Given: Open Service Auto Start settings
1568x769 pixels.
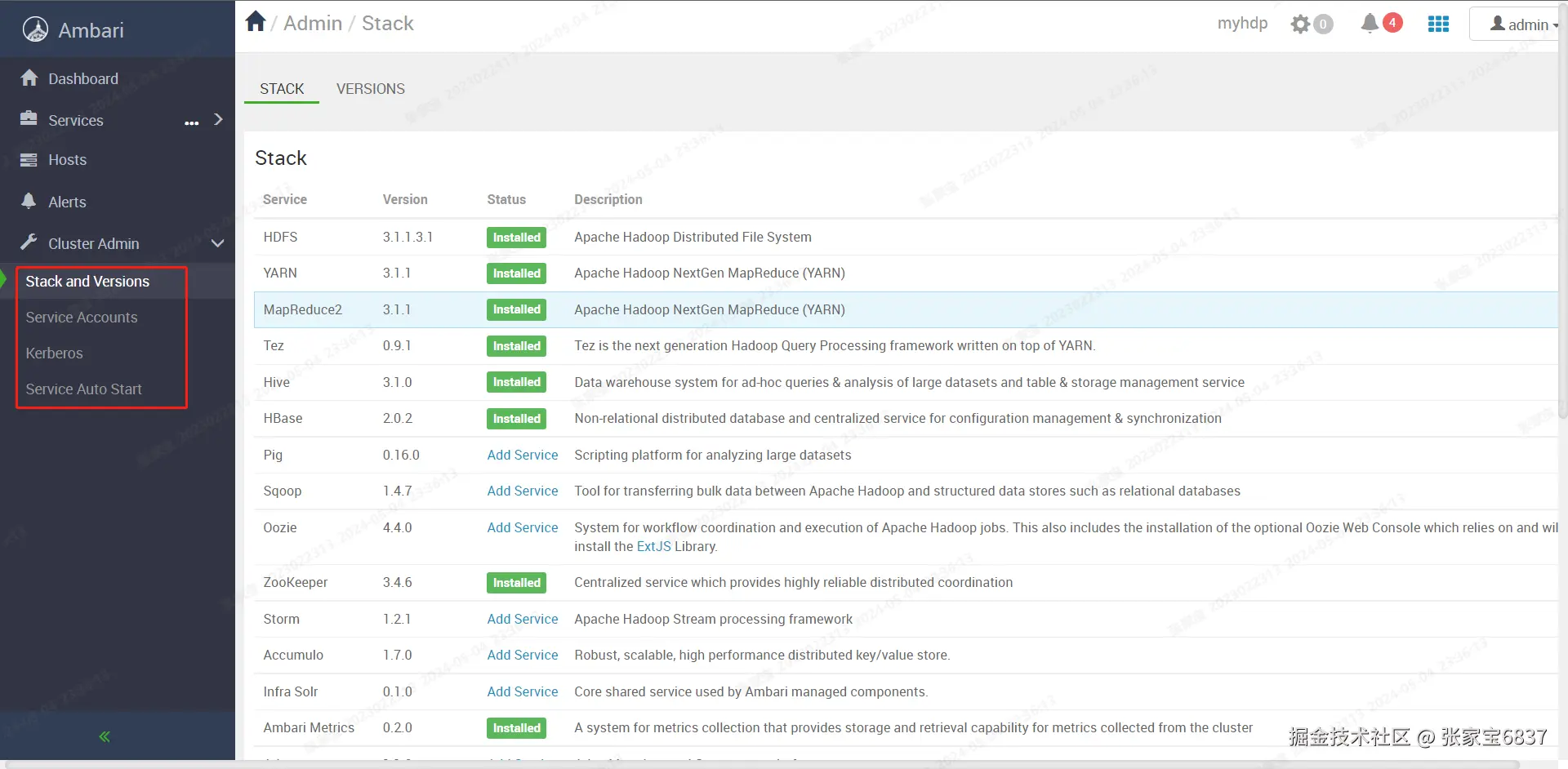Looking at the screenshot, I should pyautogui.click(x=83, y=389).
